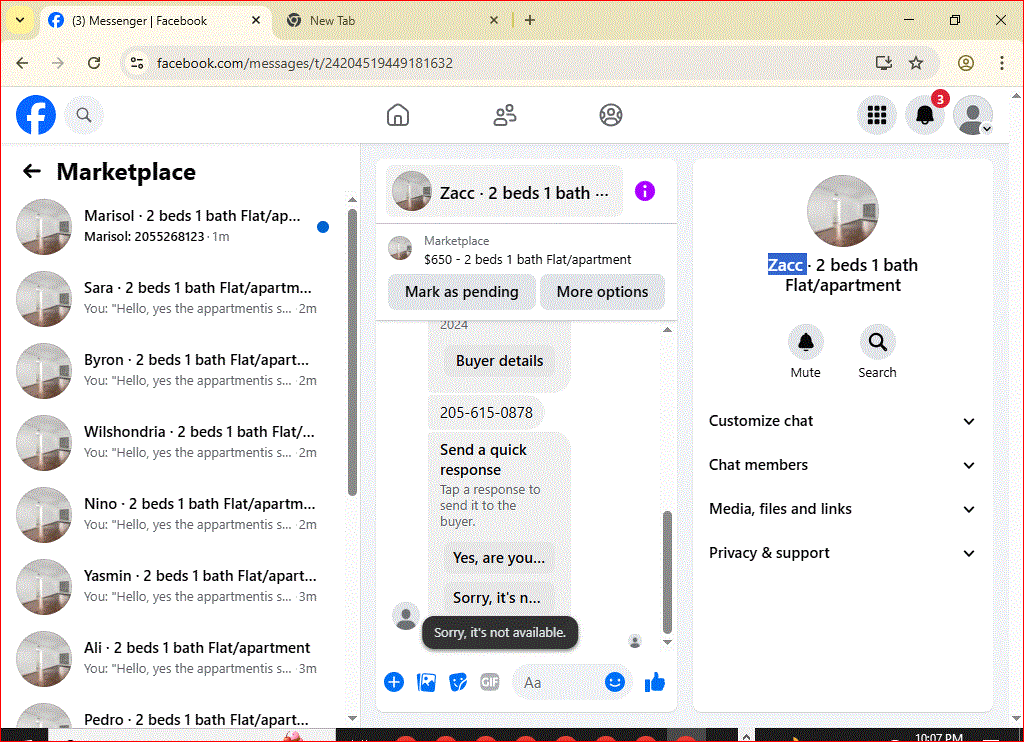Open Wilshondria conversation in chat list
This screenshot has width=1024, height=742.
175,442
